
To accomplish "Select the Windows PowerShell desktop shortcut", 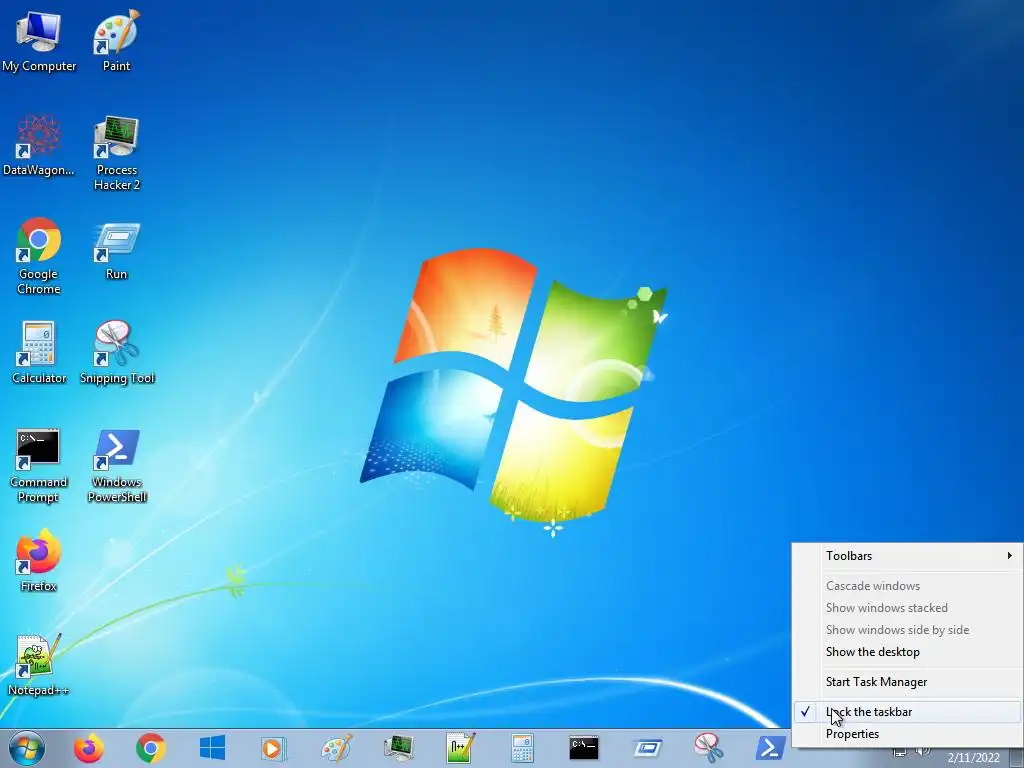I will pos(117,466).
